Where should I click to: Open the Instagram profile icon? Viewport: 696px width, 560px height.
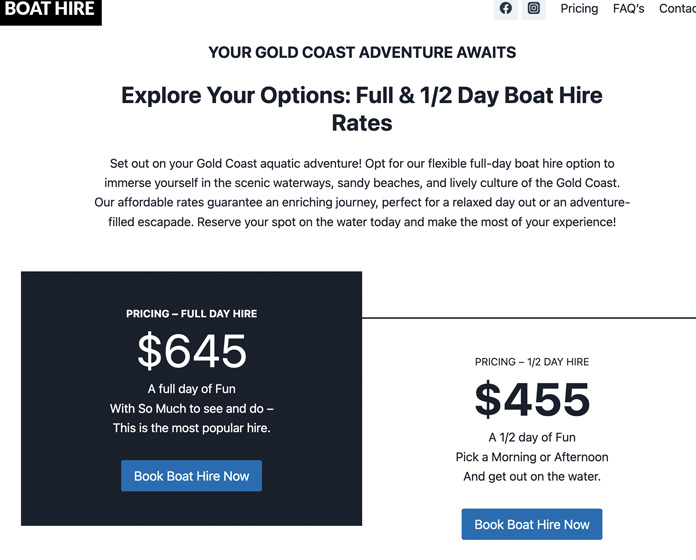(x=534, y=9)
